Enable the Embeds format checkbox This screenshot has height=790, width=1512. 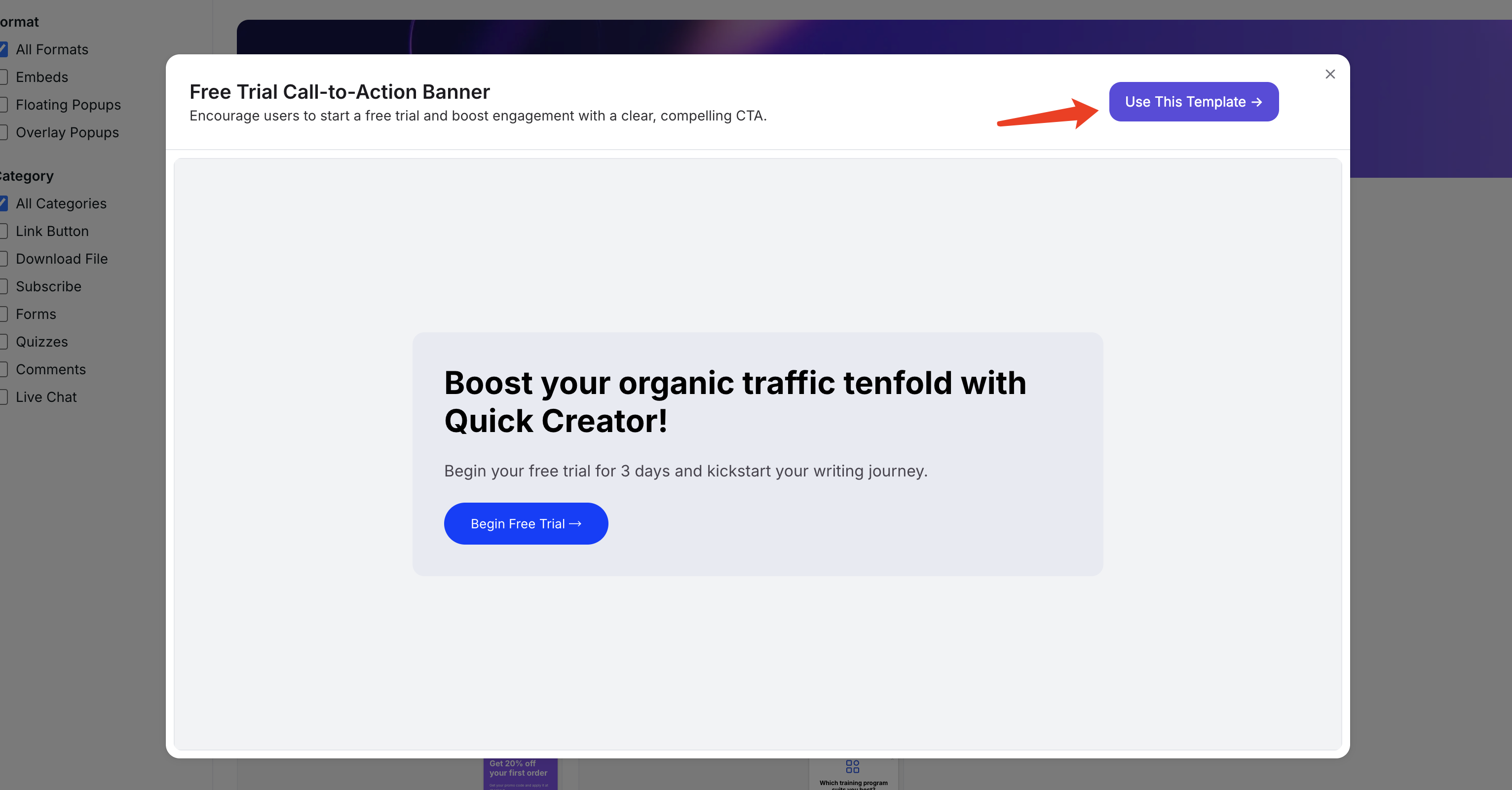point(3,77)
